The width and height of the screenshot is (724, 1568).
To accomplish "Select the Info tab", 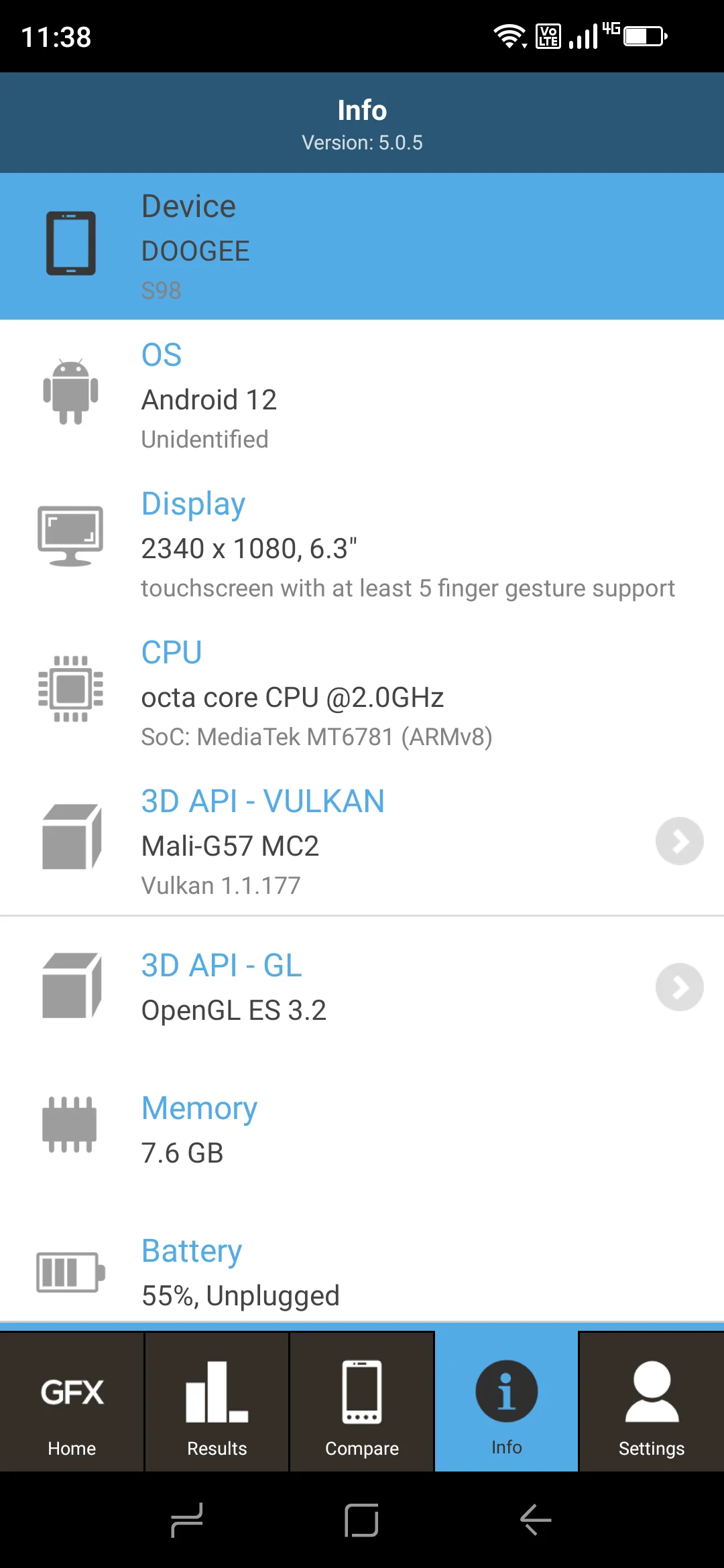I will point(506,1403).
